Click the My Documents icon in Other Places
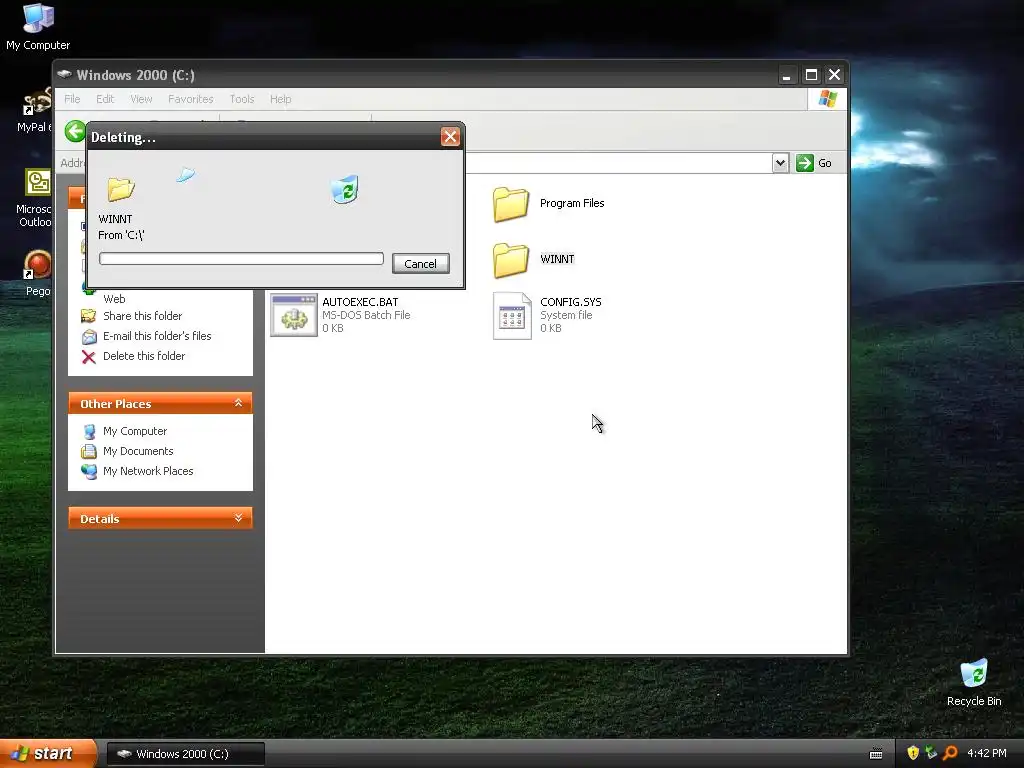Screen dimensions: 1024x768 89,451
